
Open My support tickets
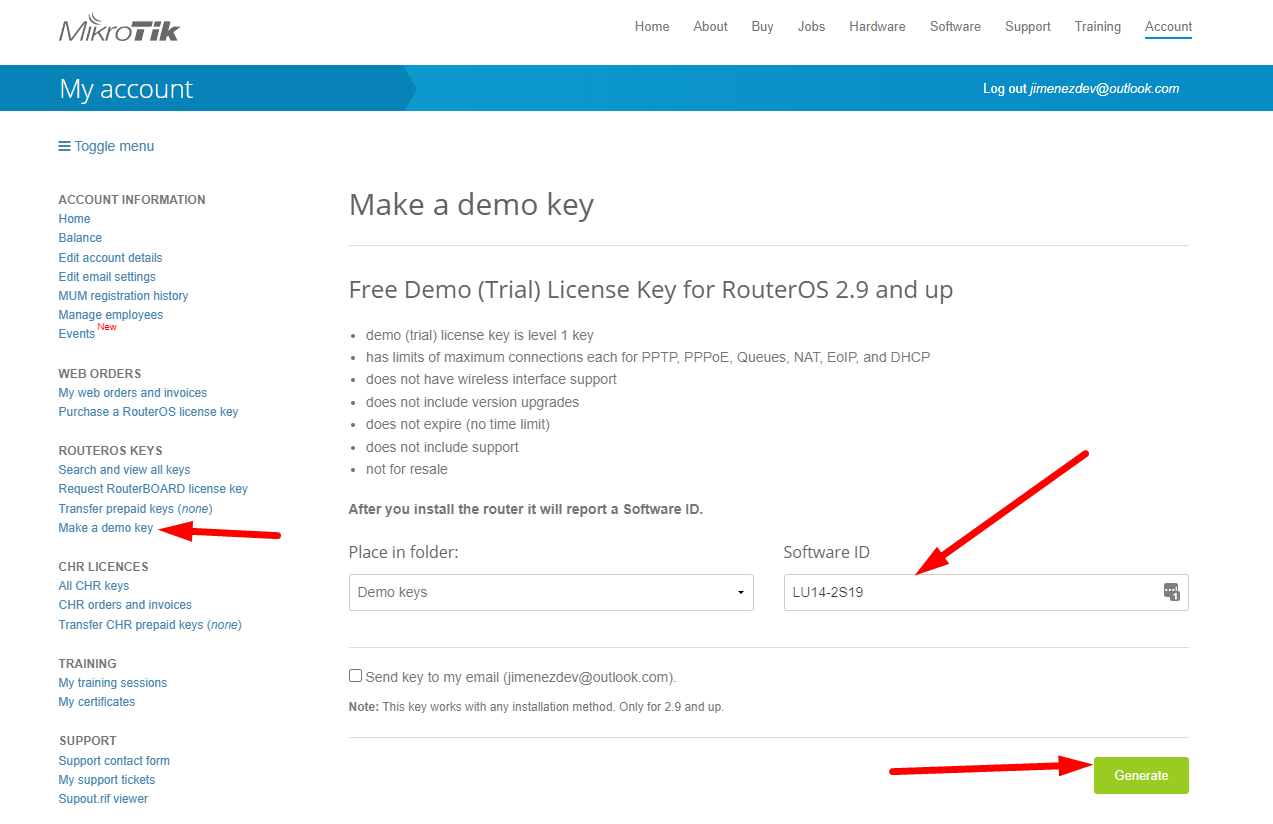pyautogui.click(x=106, y=779)
